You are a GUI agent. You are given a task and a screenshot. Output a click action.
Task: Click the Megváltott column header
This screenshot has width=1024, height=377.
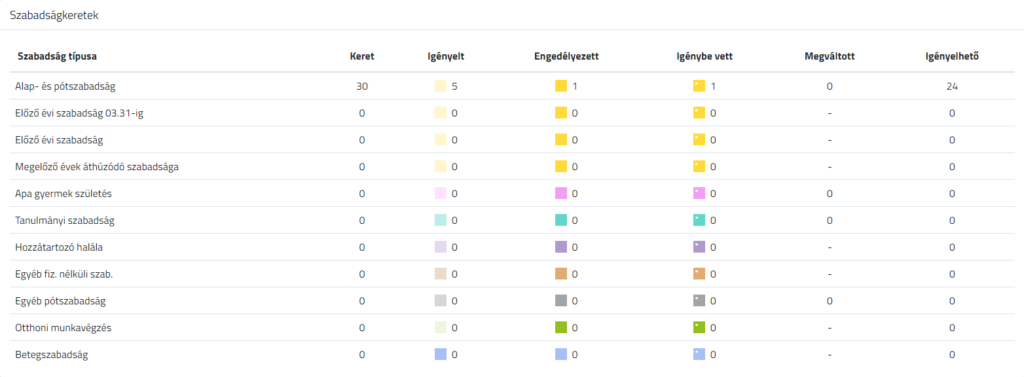[x=829, y=56]
